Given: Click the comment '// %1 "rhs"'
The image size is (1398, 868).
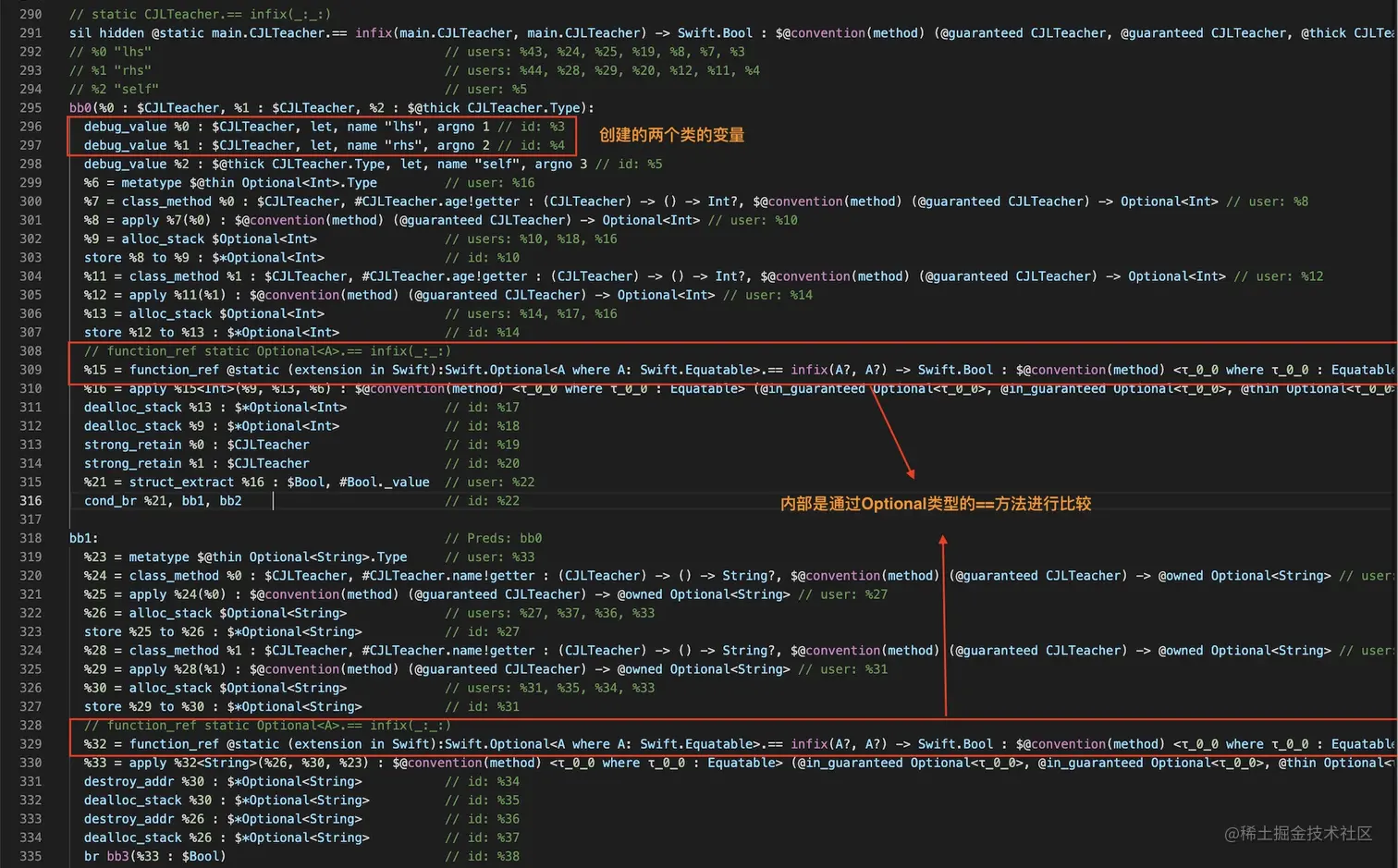Looking at the screenshot, I should (x=110, y=70).
